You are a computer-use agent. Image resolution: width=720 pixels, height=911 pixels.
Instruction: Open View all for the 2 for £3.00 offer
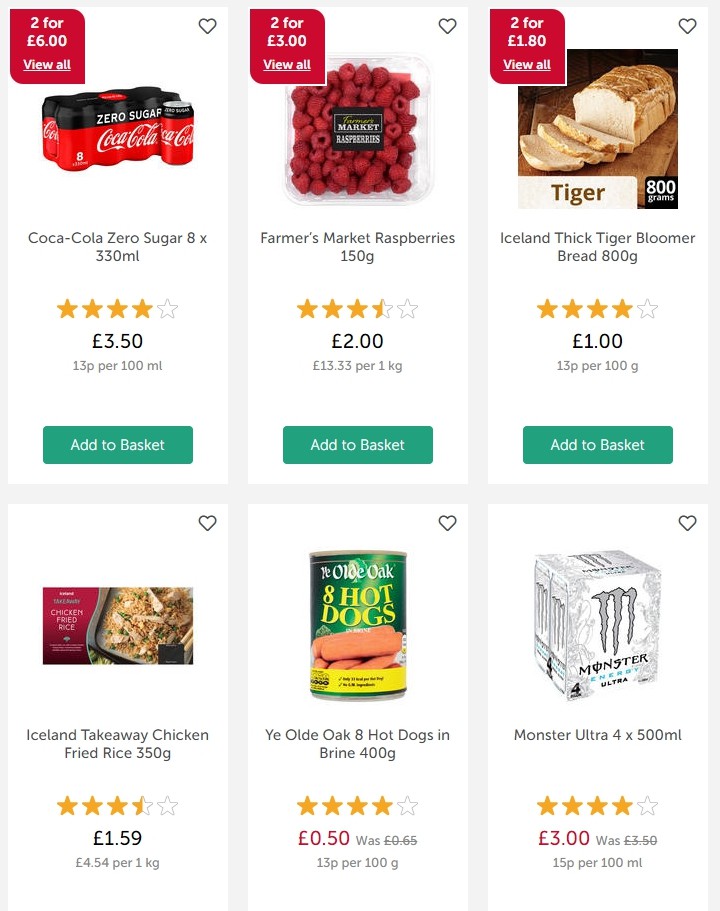click(x=287, y=65)
